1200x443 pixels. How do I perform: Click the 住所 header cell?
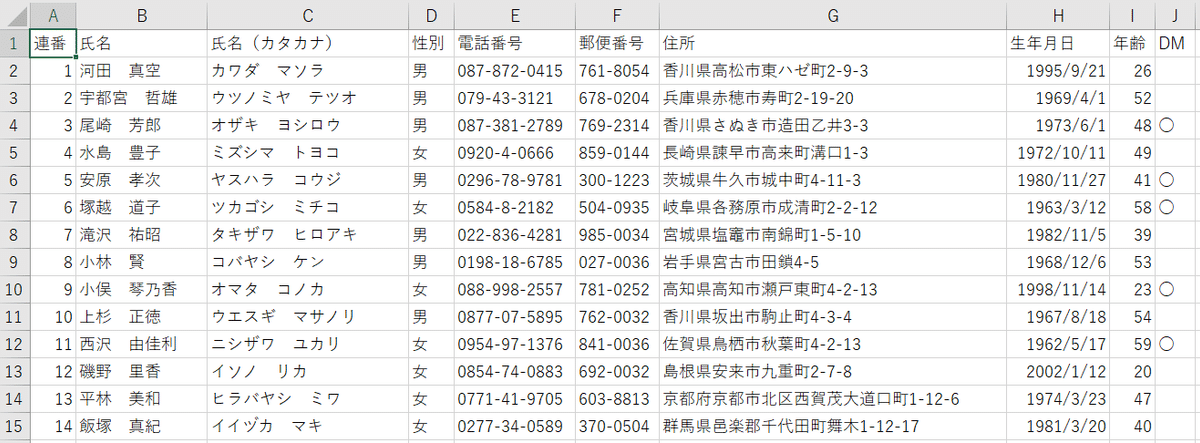coord(832,44)
